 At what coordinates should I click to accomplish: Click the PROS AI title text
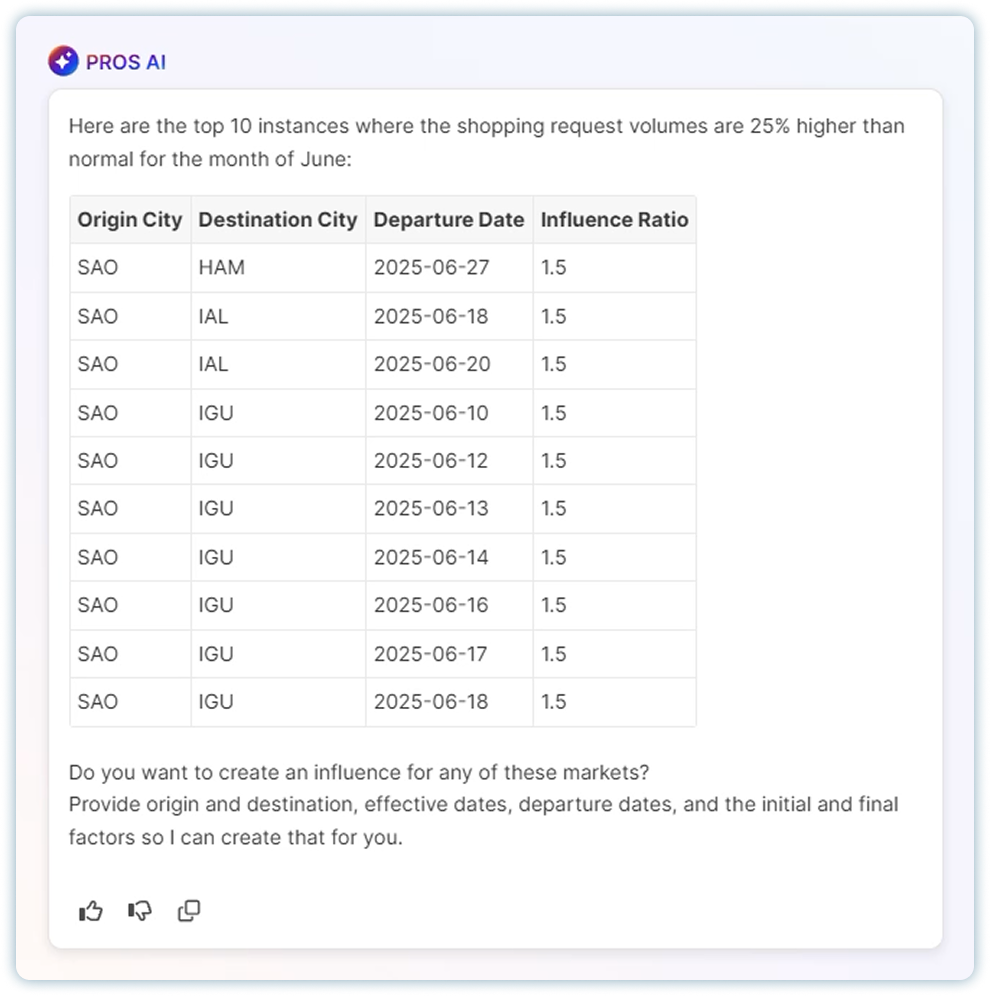pyautogui.click(x=126, y=62)
